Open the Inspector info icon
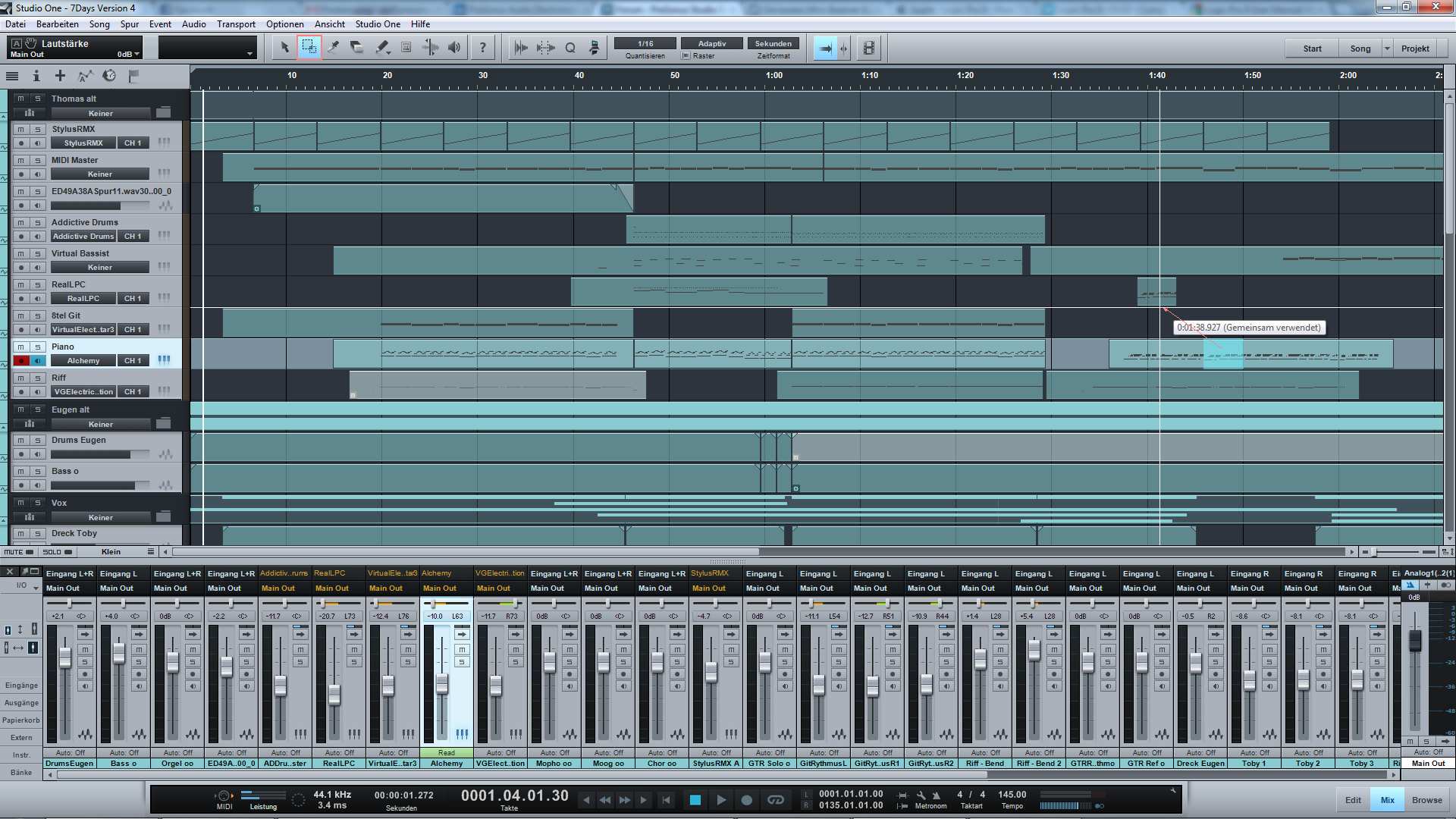 click(x=36, y=76)
